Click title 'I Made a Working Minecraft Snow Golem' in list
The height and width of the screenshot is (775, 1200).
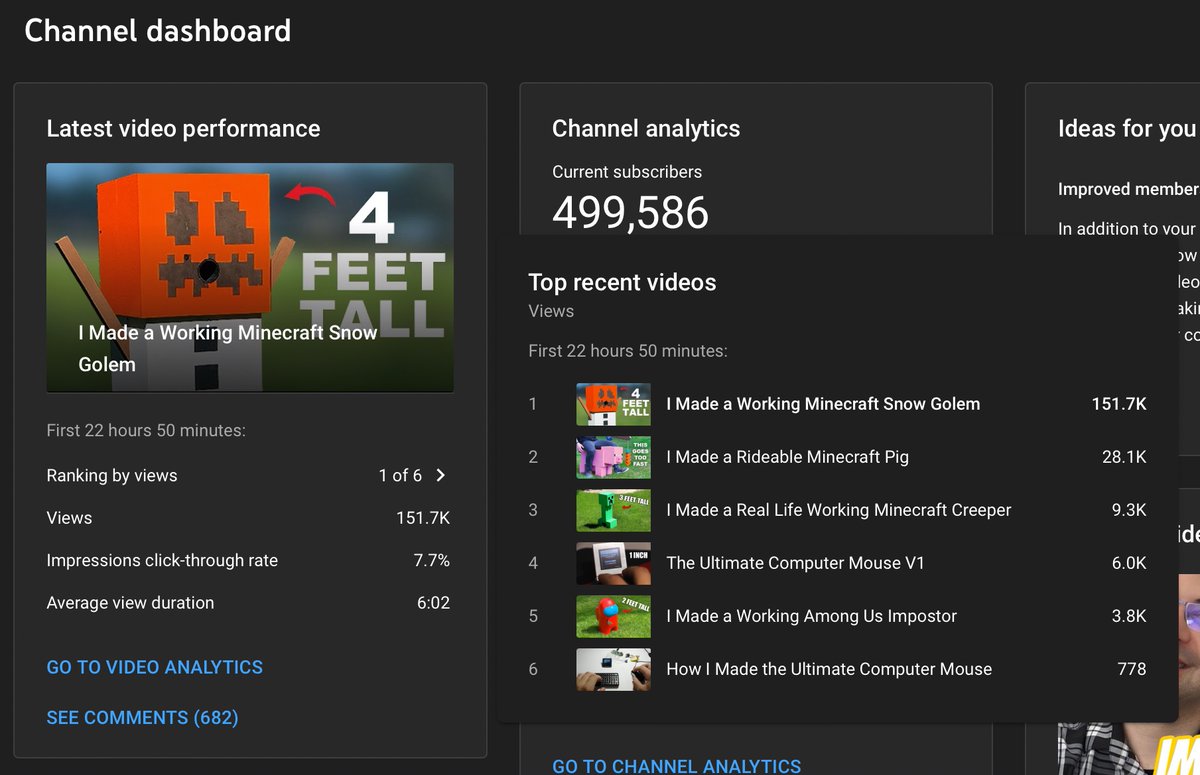(x=823, y=404)
